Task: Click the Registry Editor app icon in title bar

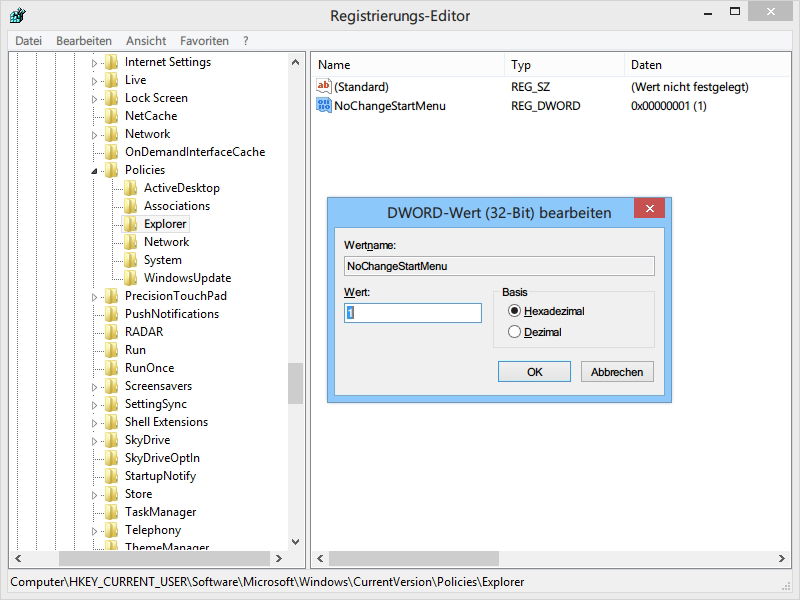Action: click(17, 16)
